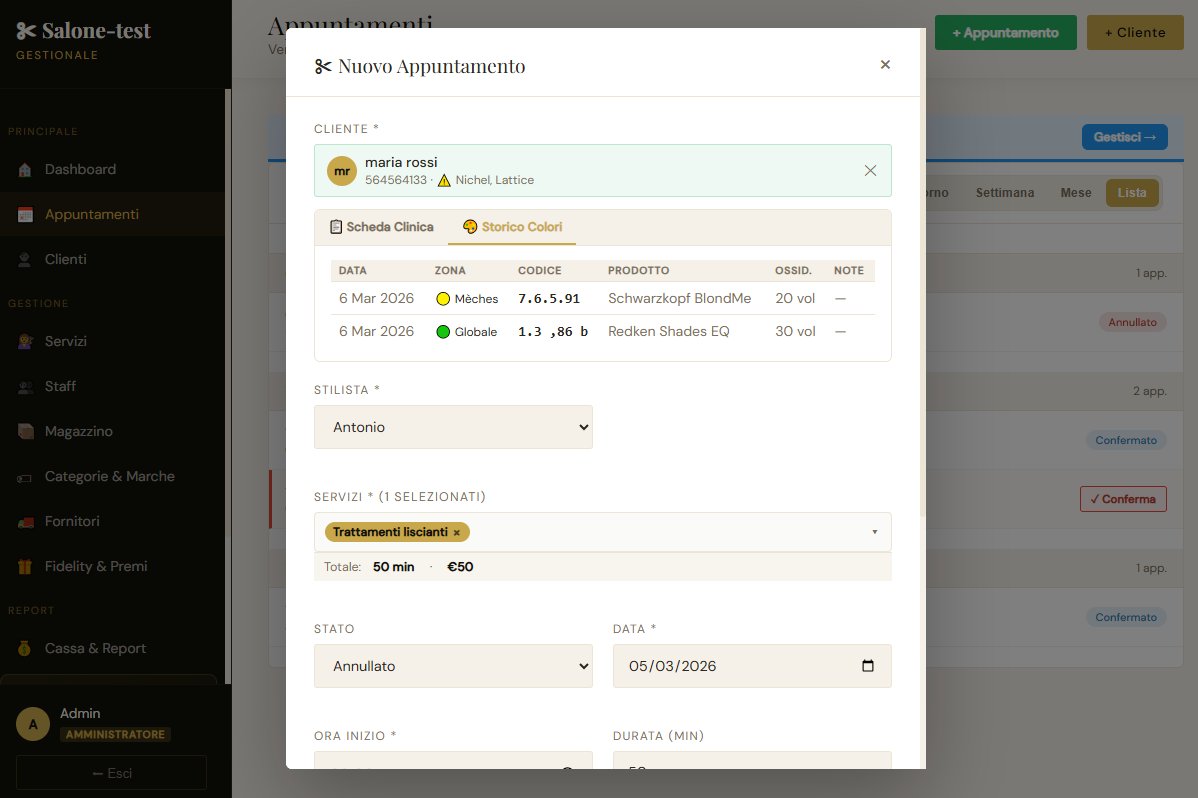Click the Staff people icon in sidebar

[24, 387]
